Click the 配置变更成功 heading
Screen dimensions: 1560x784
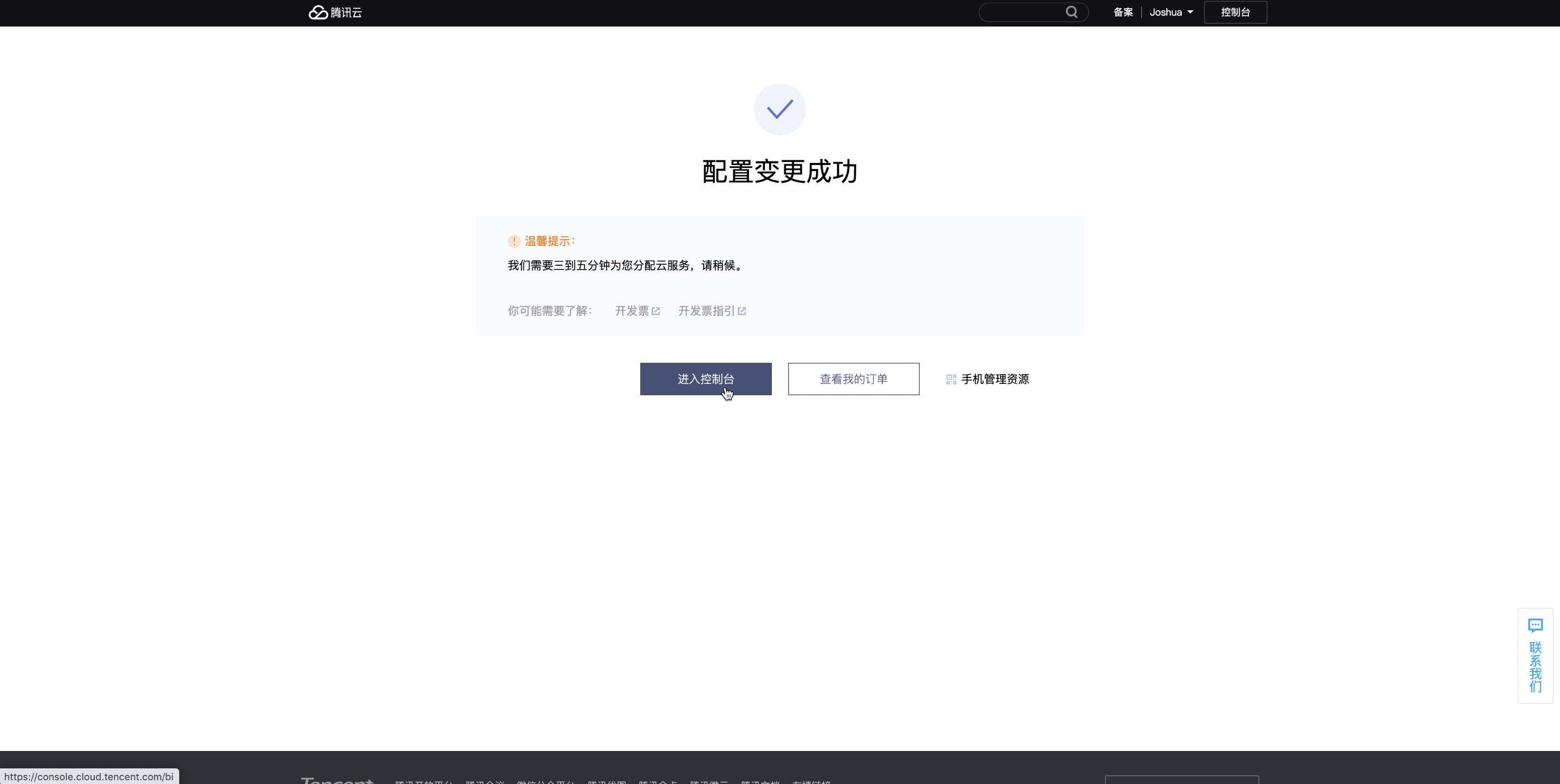pyautogui.click(x=779, y=172)
